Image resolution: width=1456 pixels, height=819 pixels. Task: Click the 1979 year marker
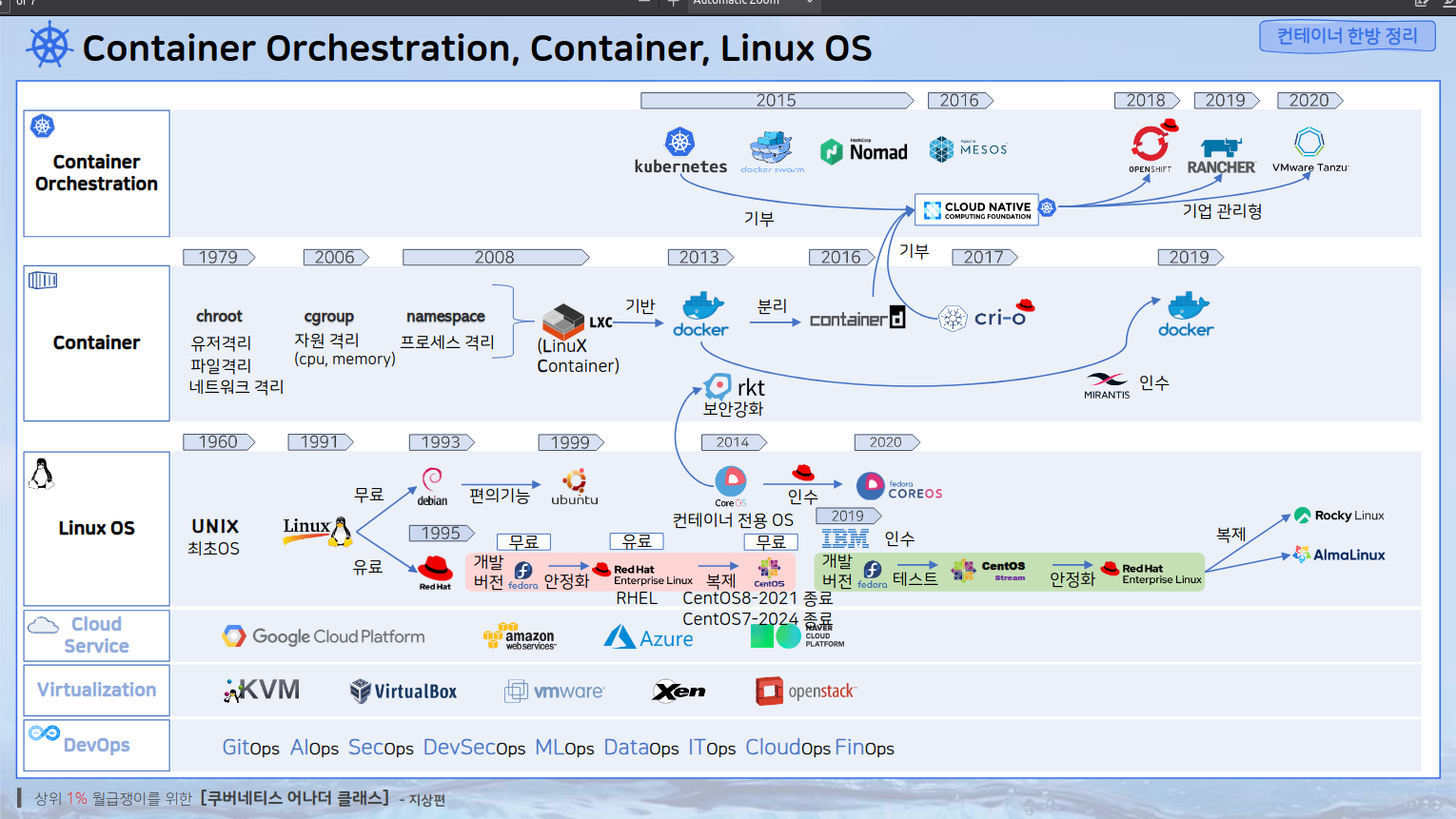pos(219,257)
